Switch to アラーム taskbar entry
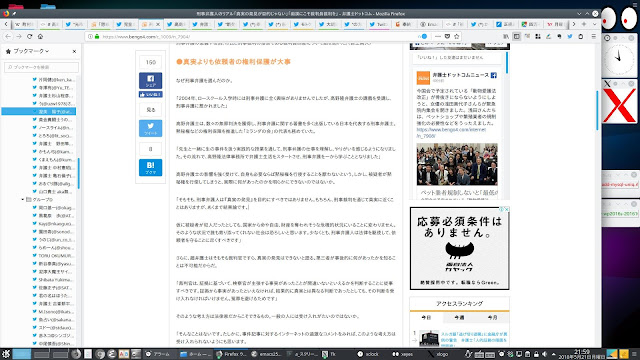640x360 pixels. click(x=158, y=354)
